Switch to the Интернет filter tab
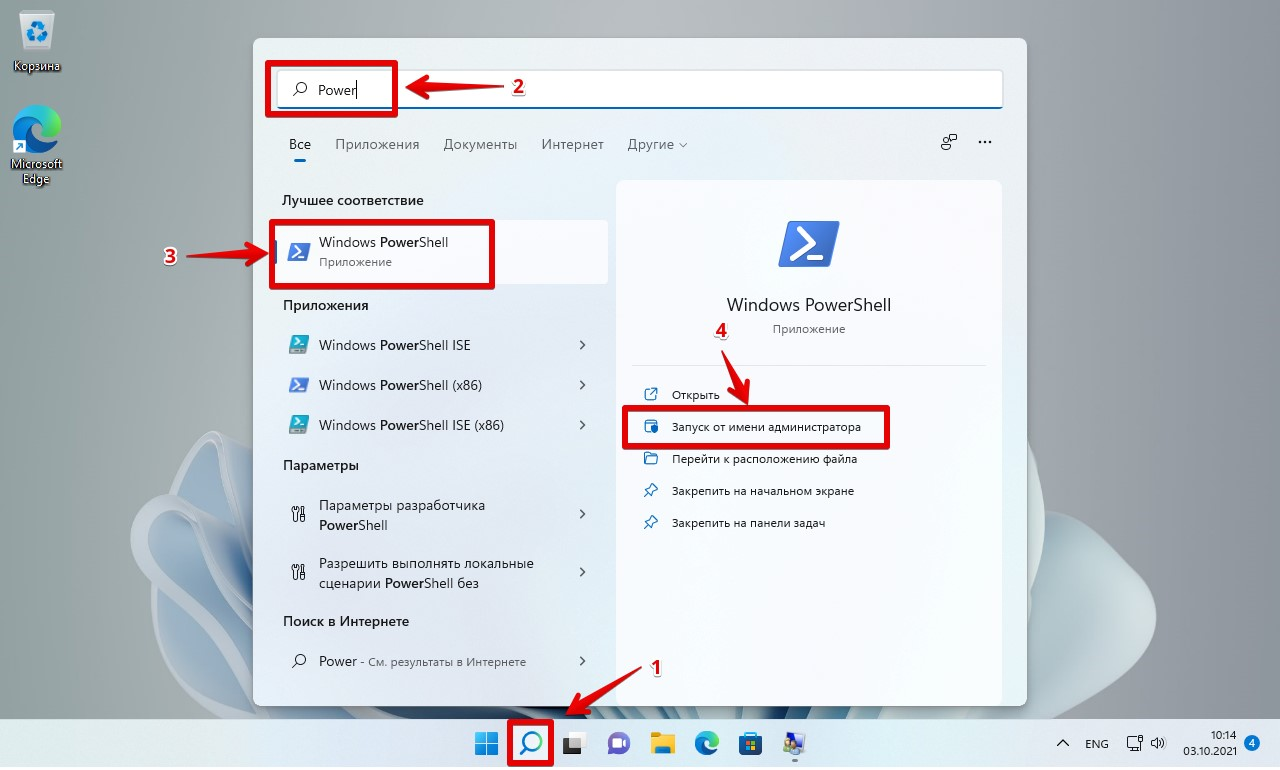The height and width of the screenshot is (770, 1280). point(573,144)
